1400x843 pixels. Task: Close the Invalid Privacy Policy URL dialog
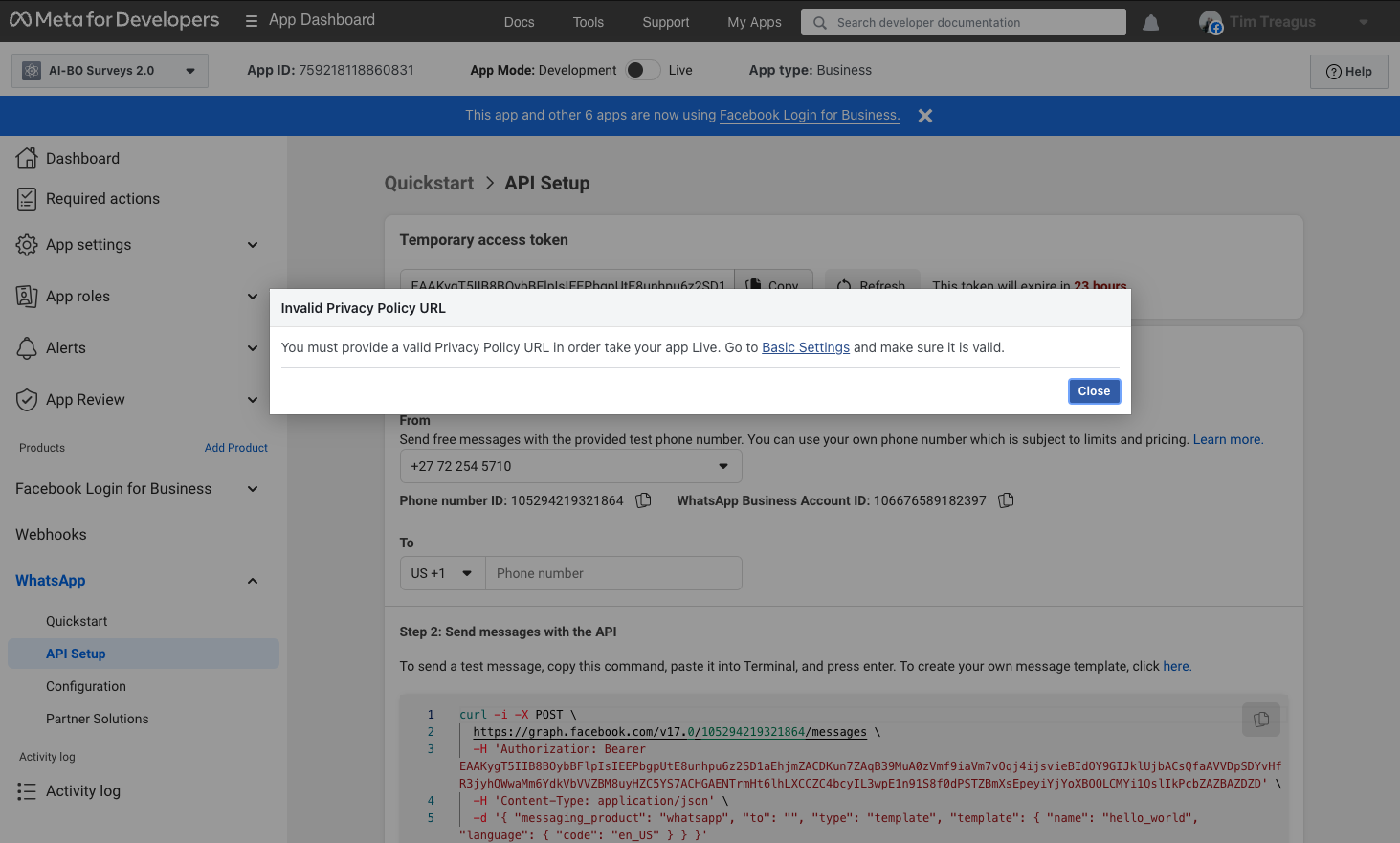1094,391
